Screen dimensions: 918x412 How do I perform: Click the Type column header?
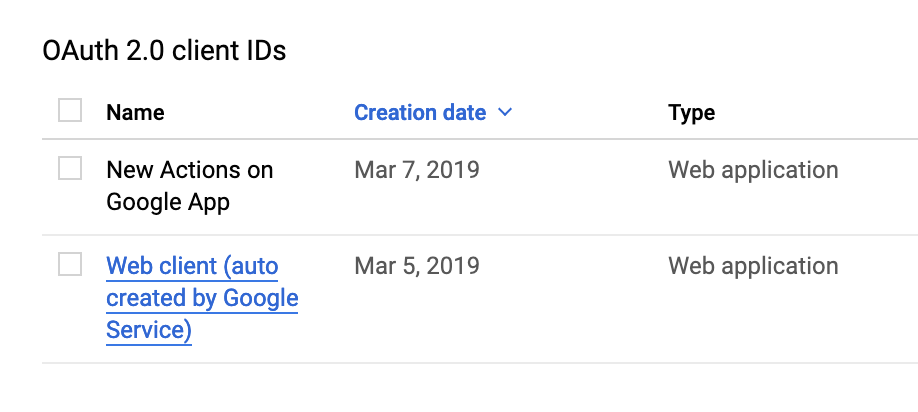coord(691,112)
